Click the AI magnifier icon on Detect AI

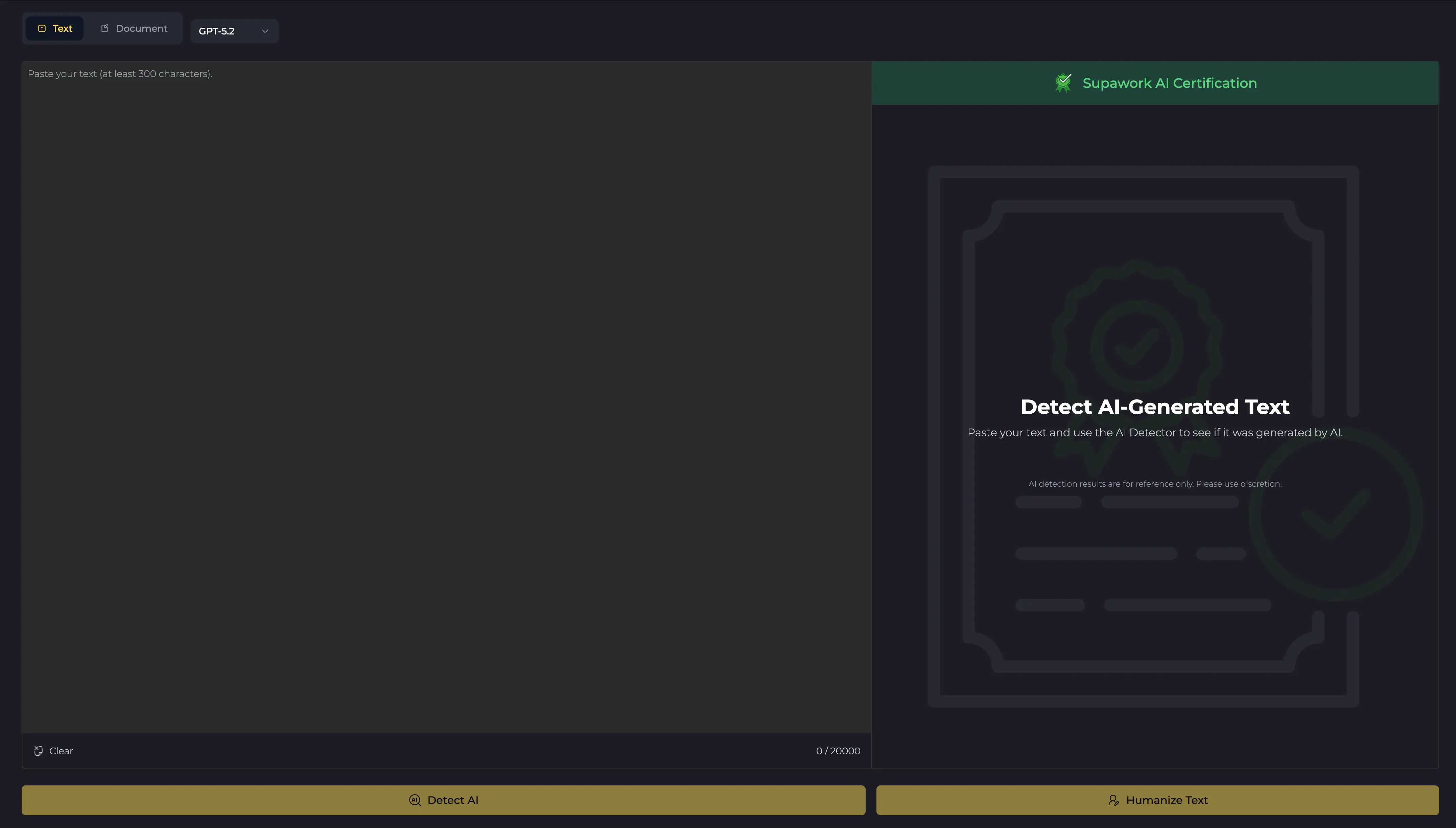(415, 800)
